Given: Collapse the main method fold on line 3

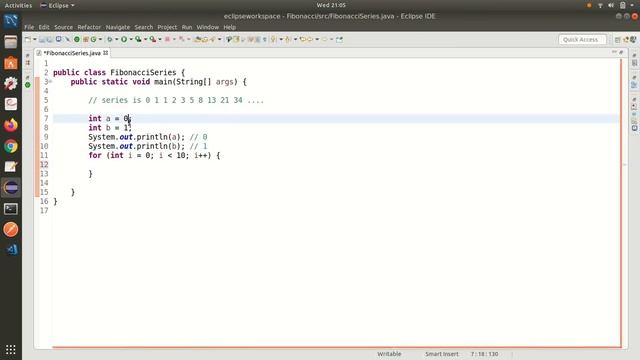Looking at the screenshot, I should tap(51, 82).
